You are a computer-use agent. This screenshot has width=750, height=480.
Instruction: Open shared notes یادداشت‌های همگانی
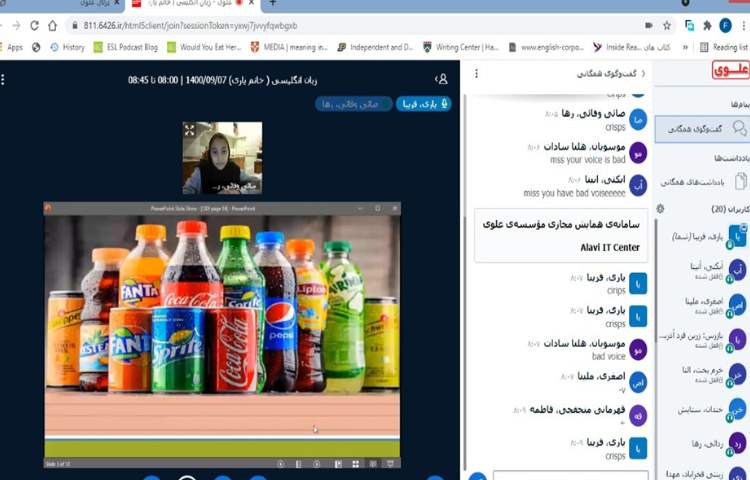click(x=703, y=182)
